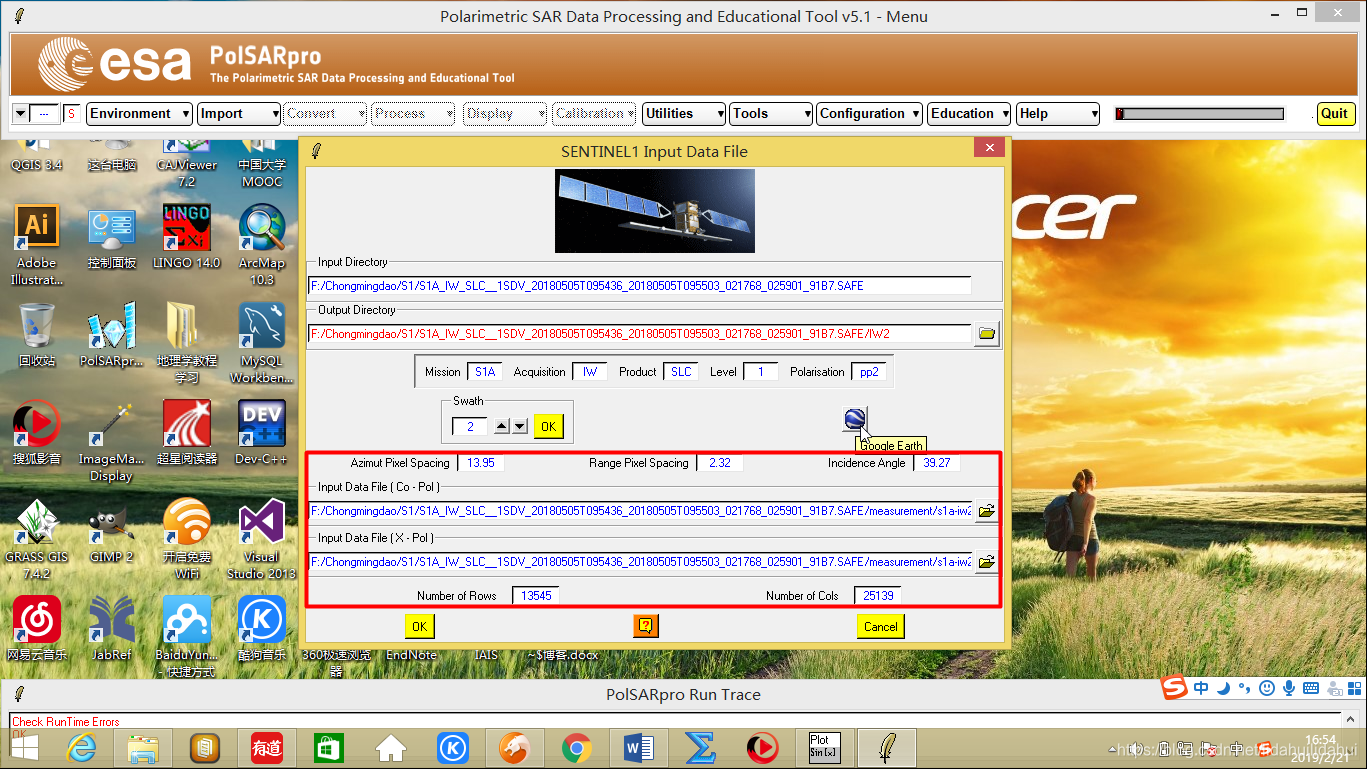The height and width of the screenshot is (769, 1367).
Task: Launch the ArcMap 10.3 desktop shortcut
Action: [262, 246]
